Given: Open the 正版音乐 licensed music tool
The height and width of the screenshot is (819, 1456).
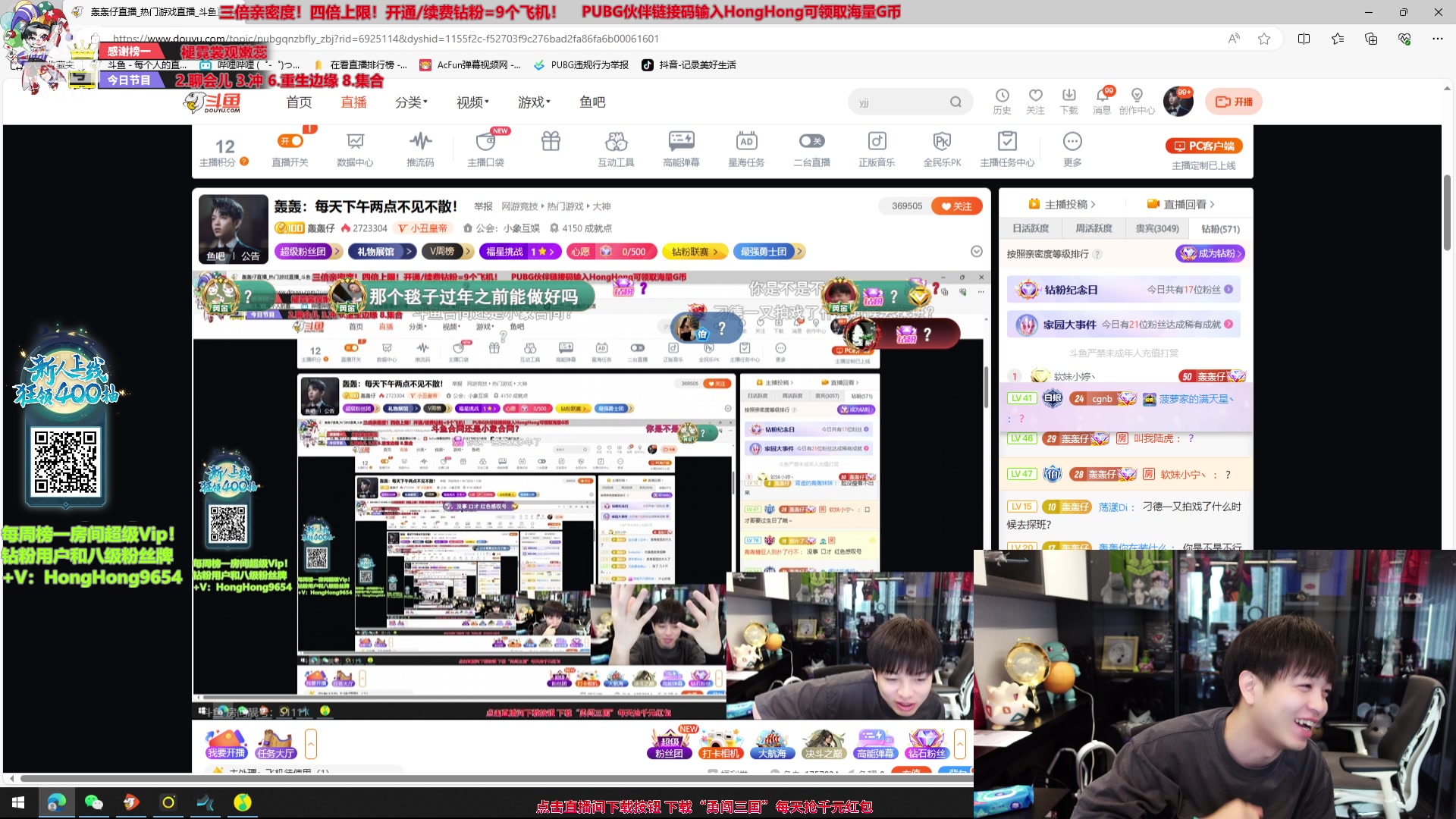Looking at the screenshot, I should (x=877, y=148).
